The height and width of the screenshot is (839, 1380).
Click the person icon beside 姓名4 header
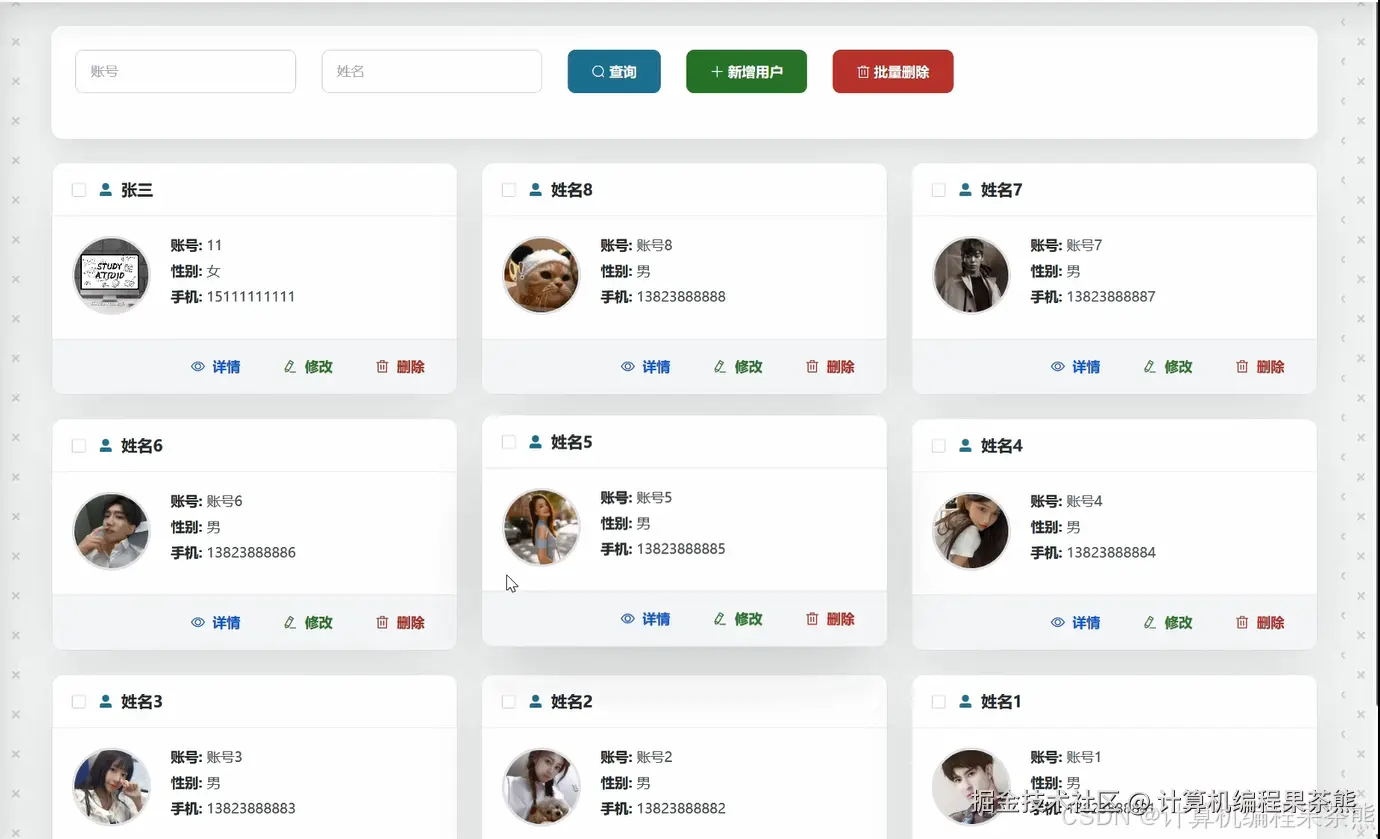[964, 446]
